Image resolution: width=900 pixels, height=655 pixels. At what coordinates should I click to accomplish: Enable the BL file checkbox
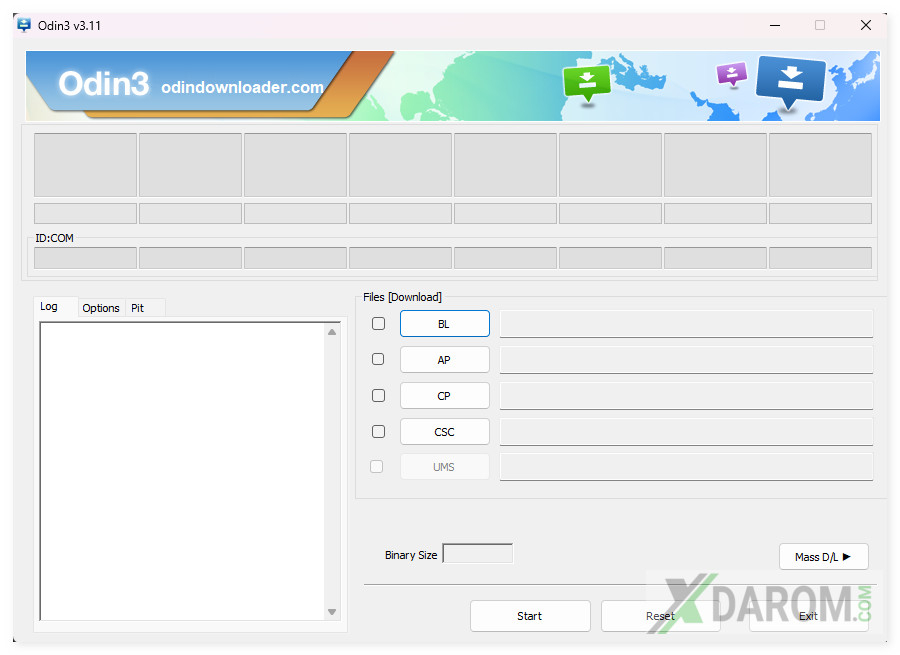[x=378, y=324]
